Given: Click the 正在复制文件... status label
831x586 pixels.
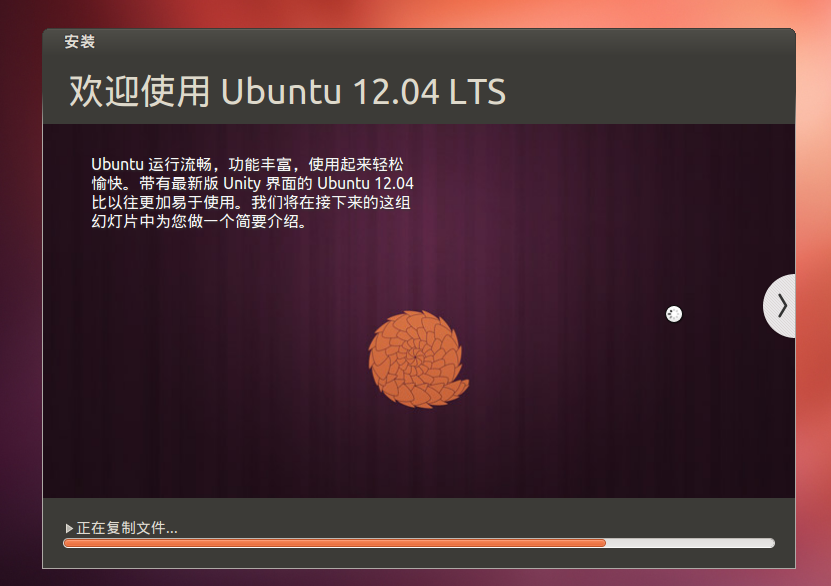Looking at the screenshot, I should (127, 528).
